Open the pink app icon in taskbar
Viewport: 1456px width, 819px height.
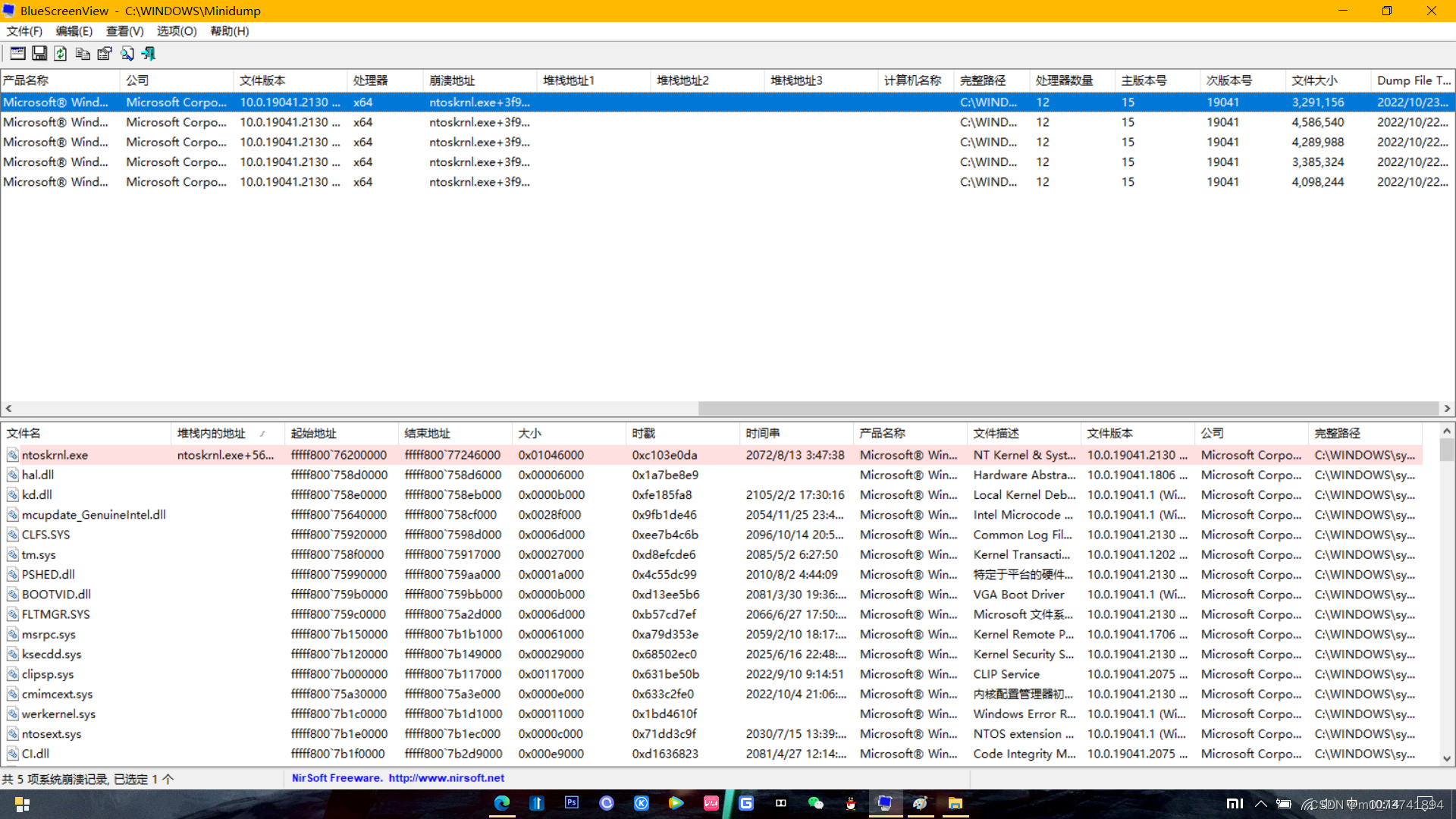711,803
